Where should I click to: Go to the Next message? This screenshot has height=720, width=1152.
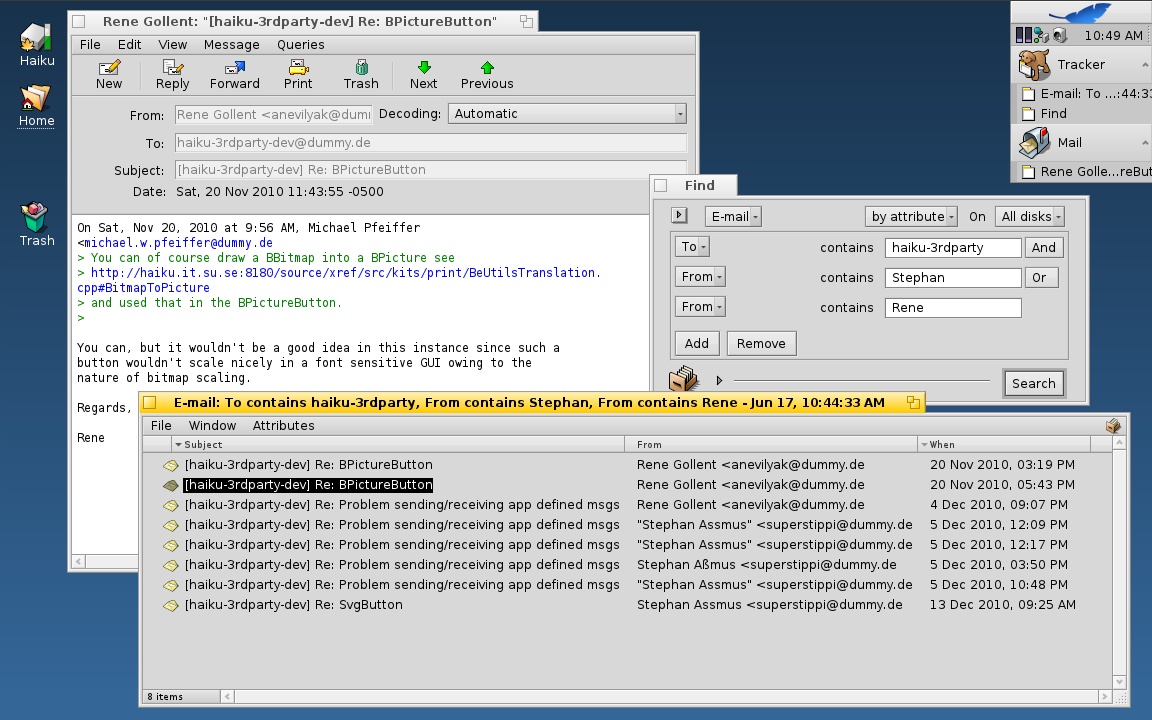[x=423, y=68]
